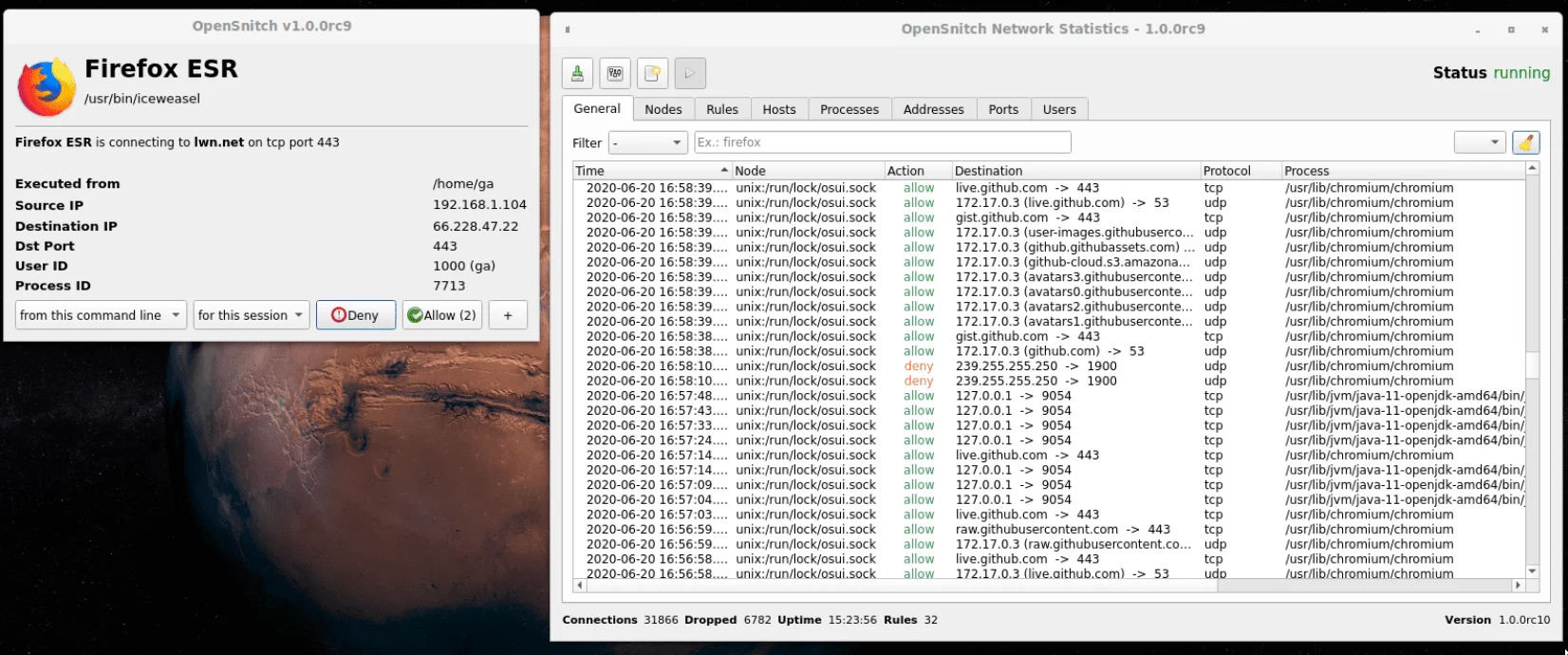This screenshot has height=655, width=1568.
Task: Select the row timed 2020-06-20 16:57:03
Action: point(1049,515)
